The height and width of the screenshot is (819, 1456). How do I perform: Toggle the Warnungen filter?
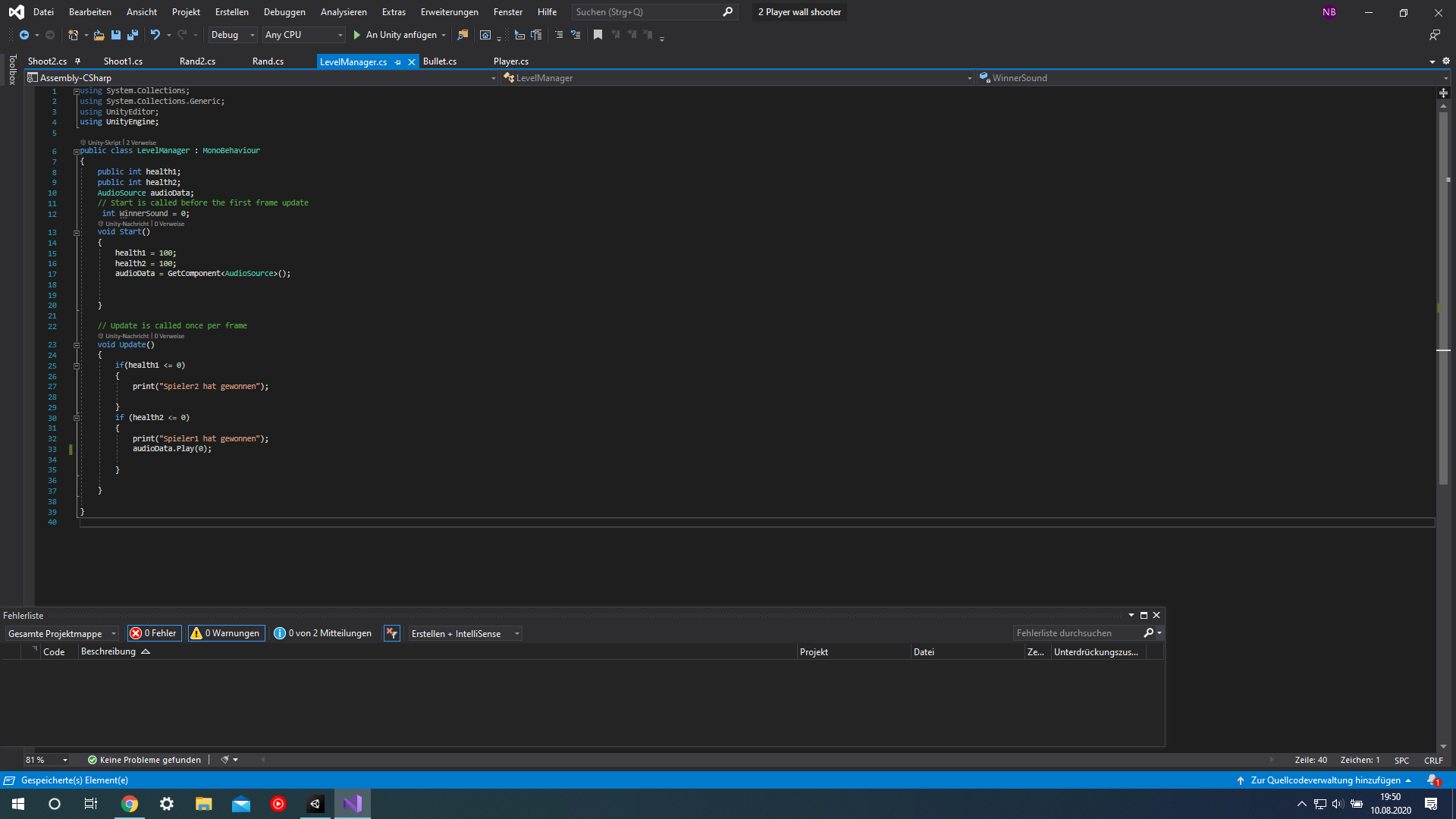(x=225, y=633)
